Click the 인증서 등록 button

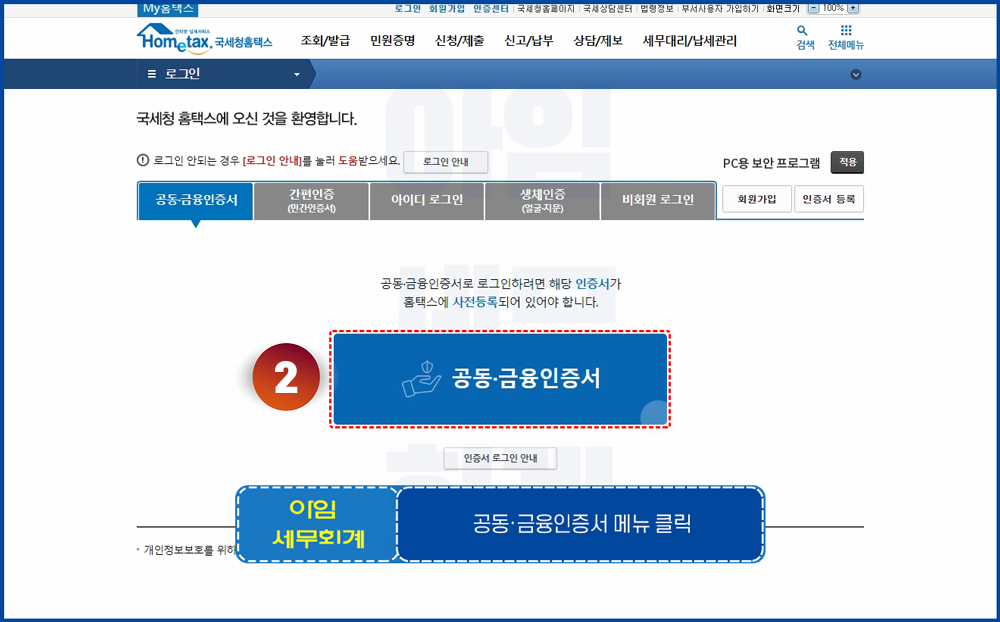pyautogui.click(x=828, y=199)
